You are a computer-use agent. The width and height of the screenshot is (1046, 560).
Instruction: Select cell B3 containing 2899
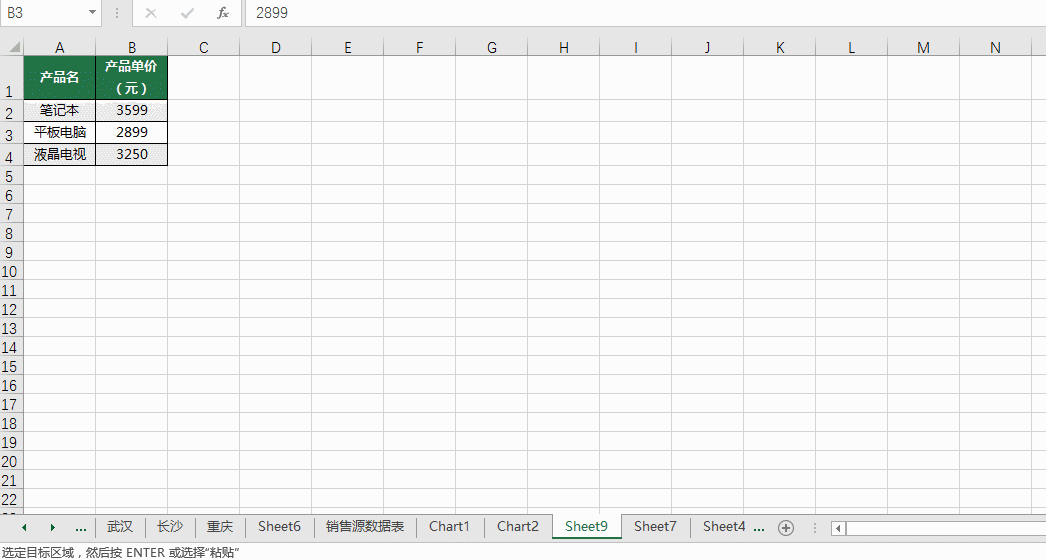pos(131,132)
